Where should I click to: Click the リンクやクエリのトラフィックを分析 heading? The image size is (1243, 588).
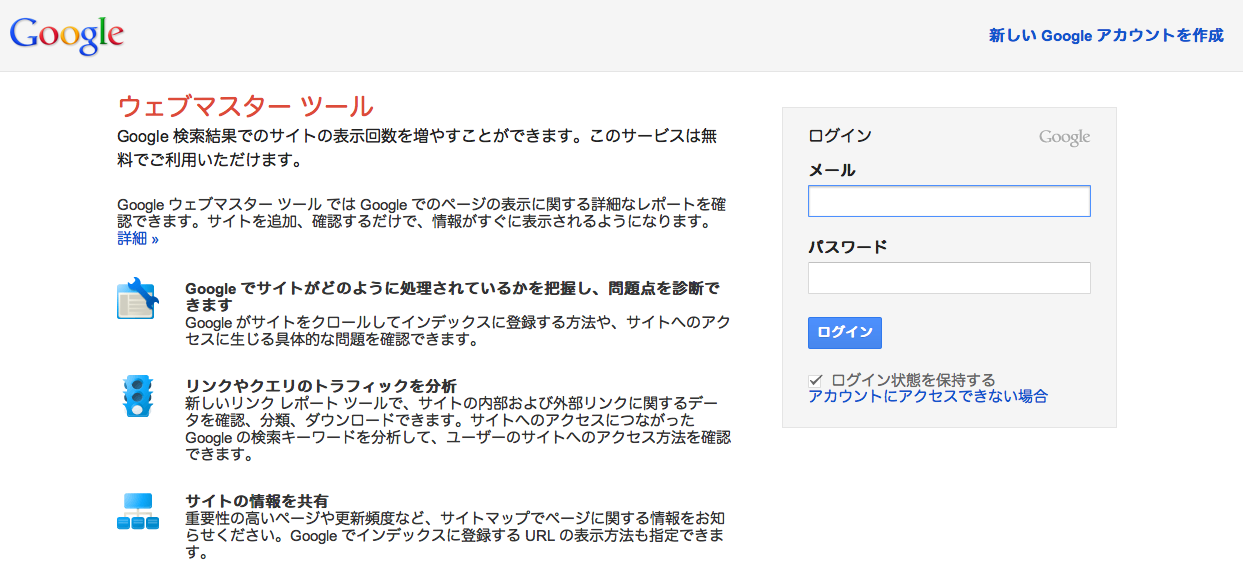click(321, 386)
